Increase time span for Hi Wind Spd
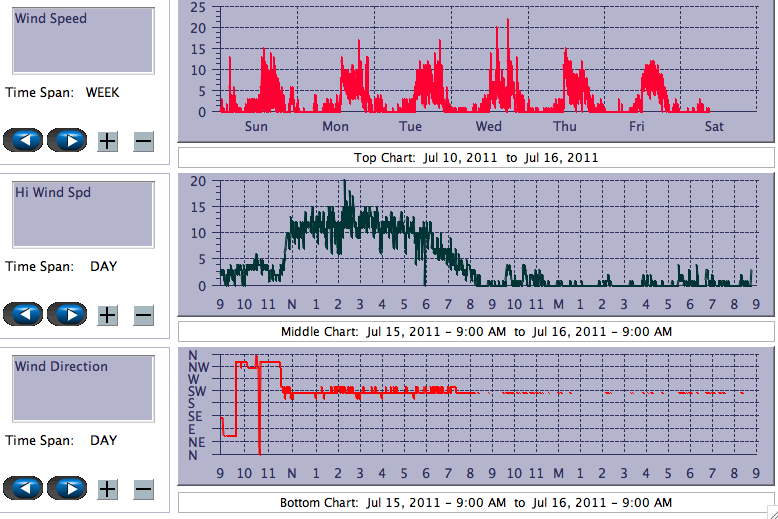The width and height of the screenshot is (778, 519). (108, 315)
